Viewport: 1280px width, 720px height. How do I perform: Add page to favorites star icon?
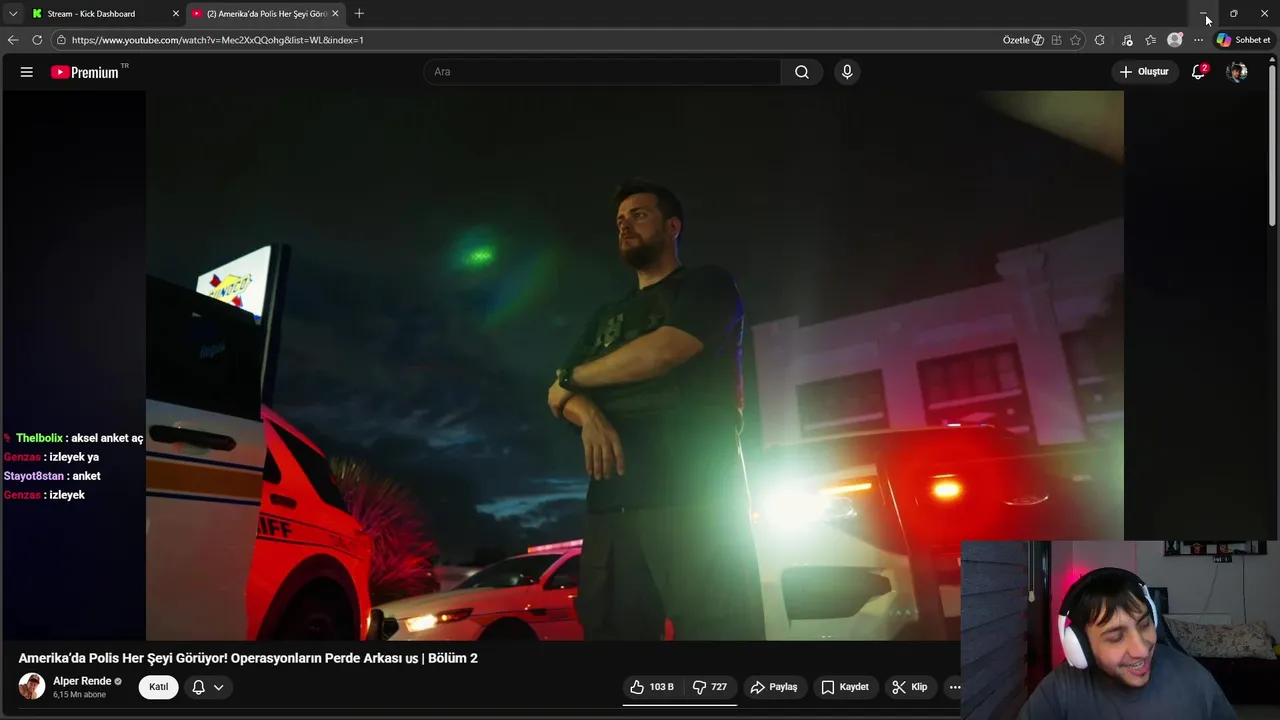coord(1075,40)
